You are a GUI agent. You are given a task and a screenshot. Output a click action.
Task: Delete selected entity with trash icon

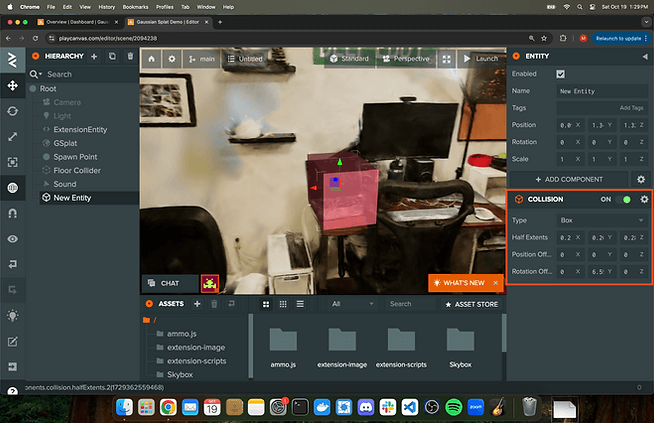[x=129, y=57]
